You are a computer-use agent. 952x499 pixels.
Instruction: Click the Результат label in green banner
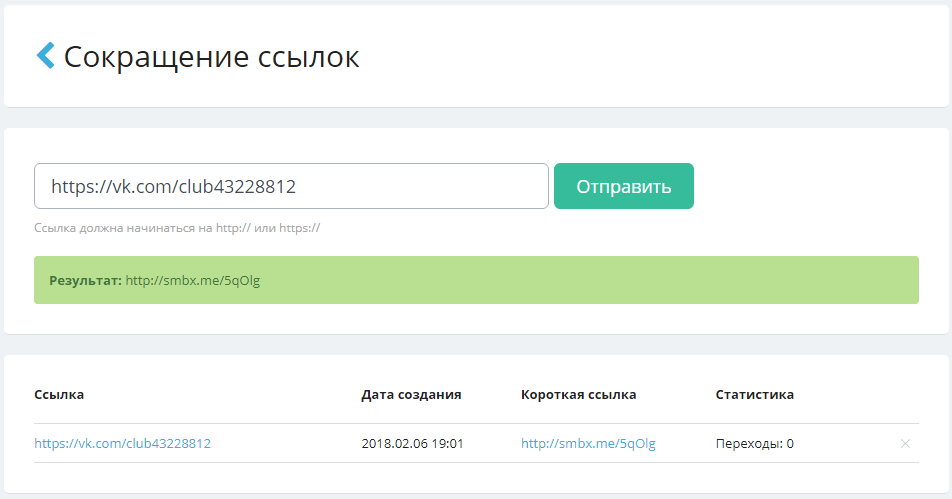[x=85, y=281]
